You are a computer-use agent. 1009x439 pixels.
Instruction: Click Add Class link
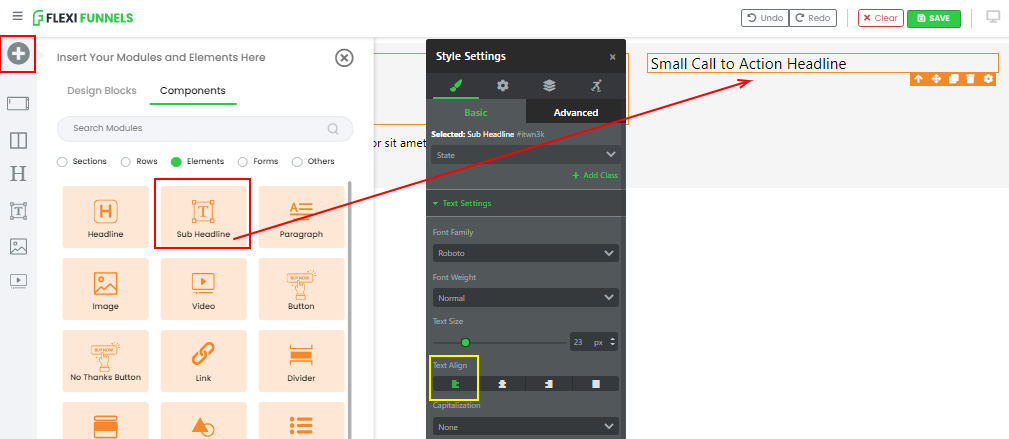[595, 175]
